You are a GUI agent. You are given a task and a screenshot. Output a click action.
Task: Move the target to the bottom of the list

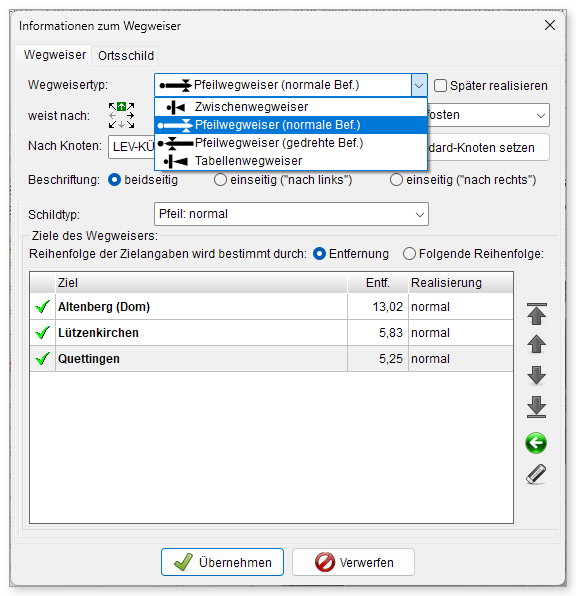click(536, 407)
